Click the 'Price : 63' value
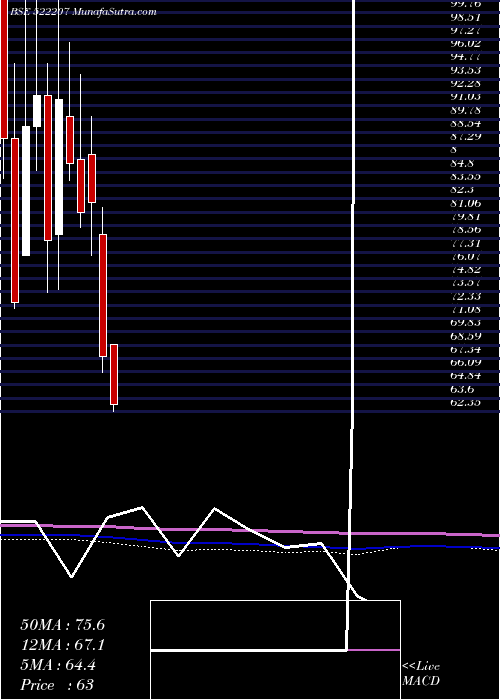 [x=57, y=685]
